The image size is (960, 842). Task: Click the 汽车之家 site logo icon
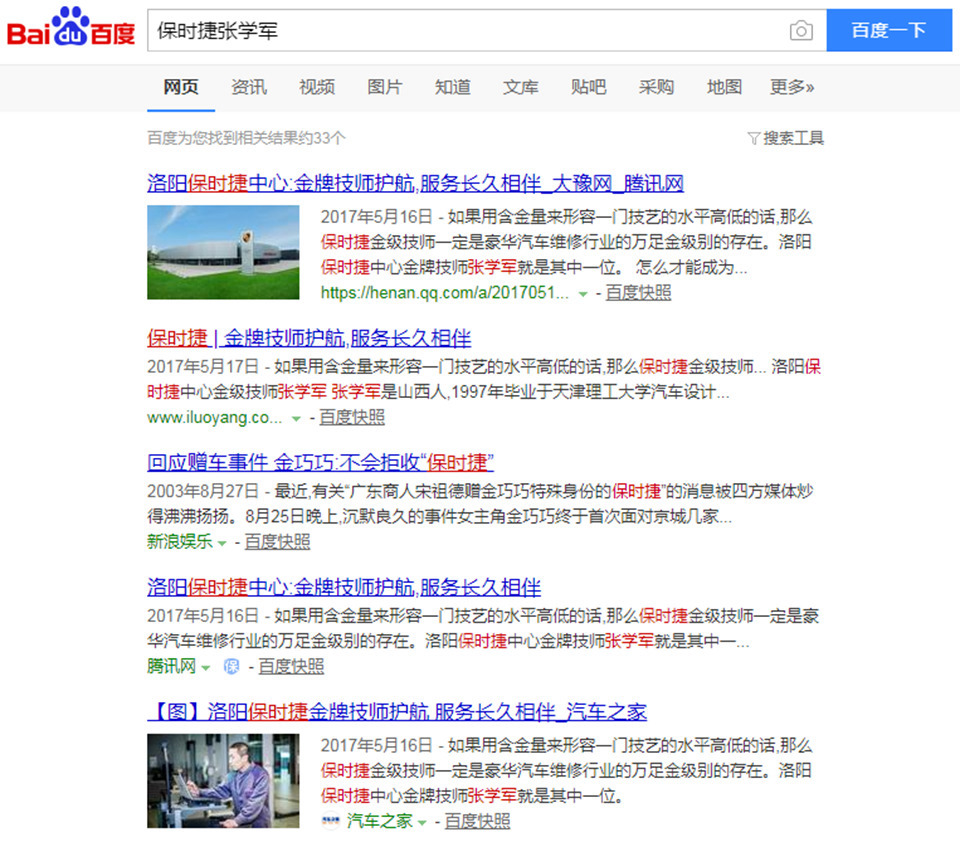coord(331,821)
